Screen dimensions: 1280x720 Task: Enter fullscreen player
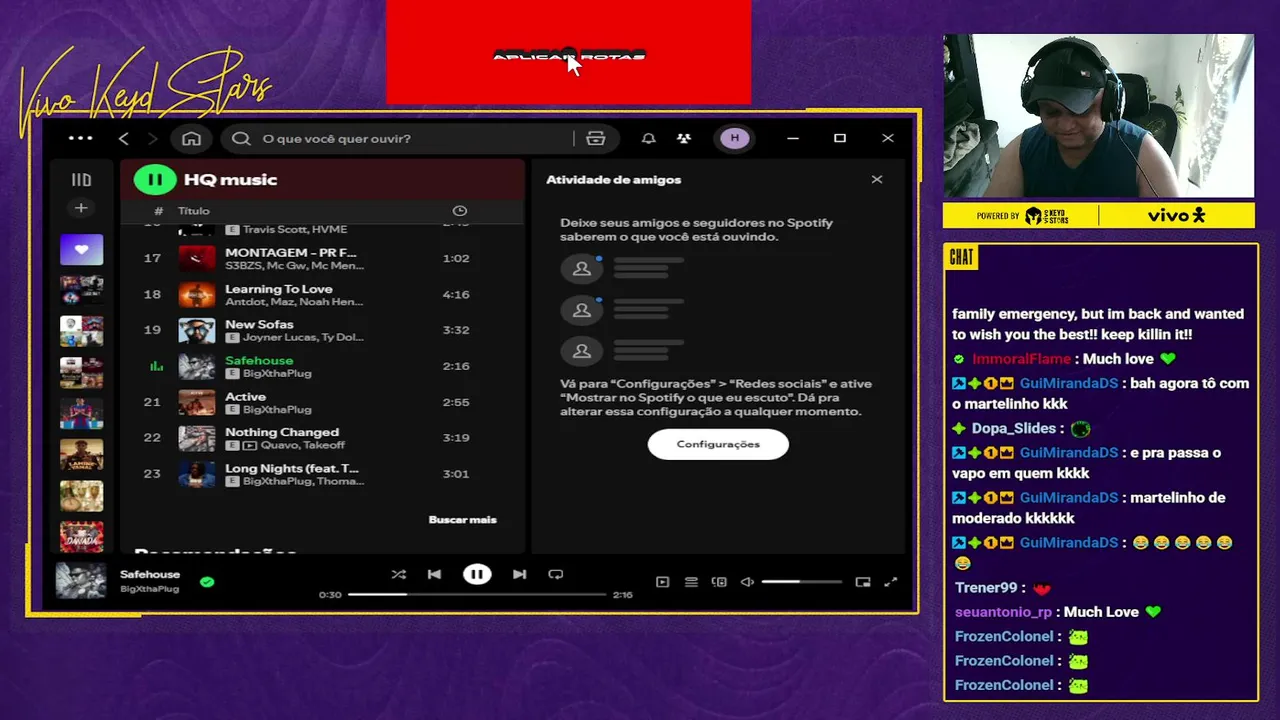[891, 582]
